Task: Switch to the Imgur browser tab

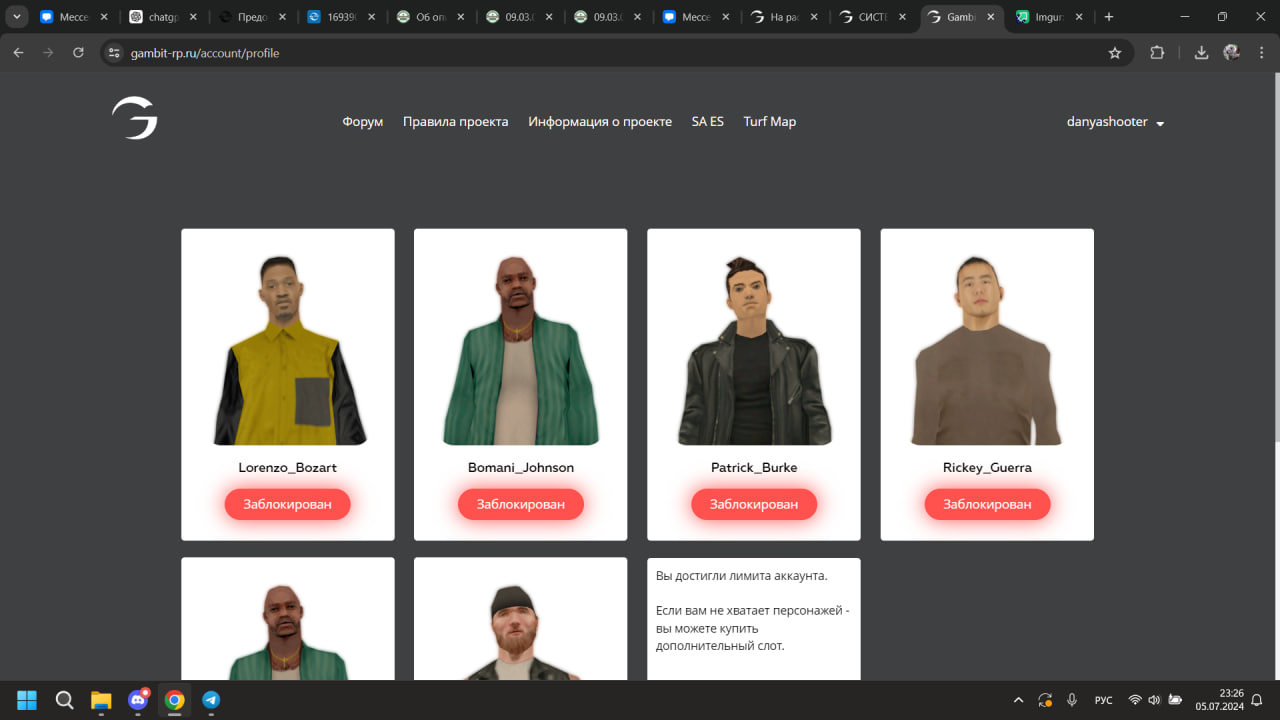Action: pos(1044,17)
